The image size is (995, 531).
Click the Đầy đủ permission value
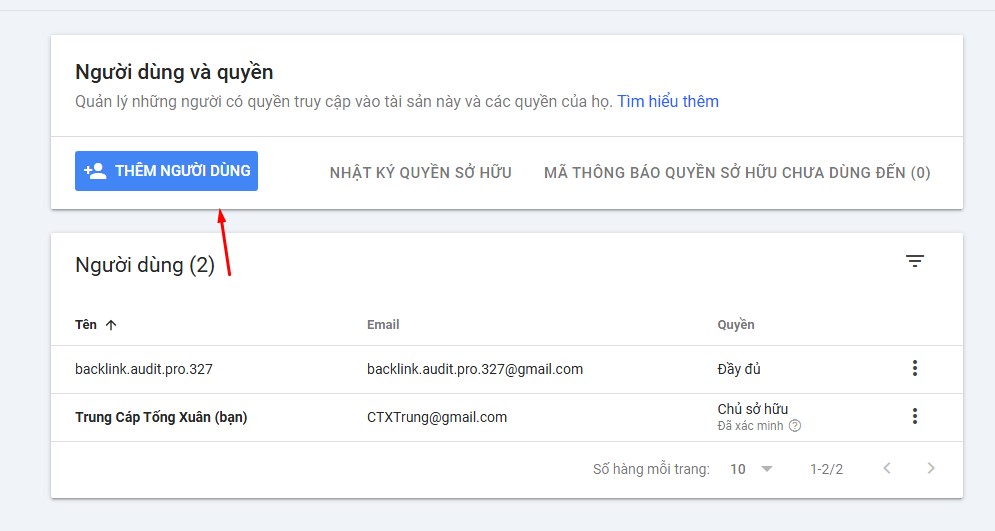click(x=739, y=369)
